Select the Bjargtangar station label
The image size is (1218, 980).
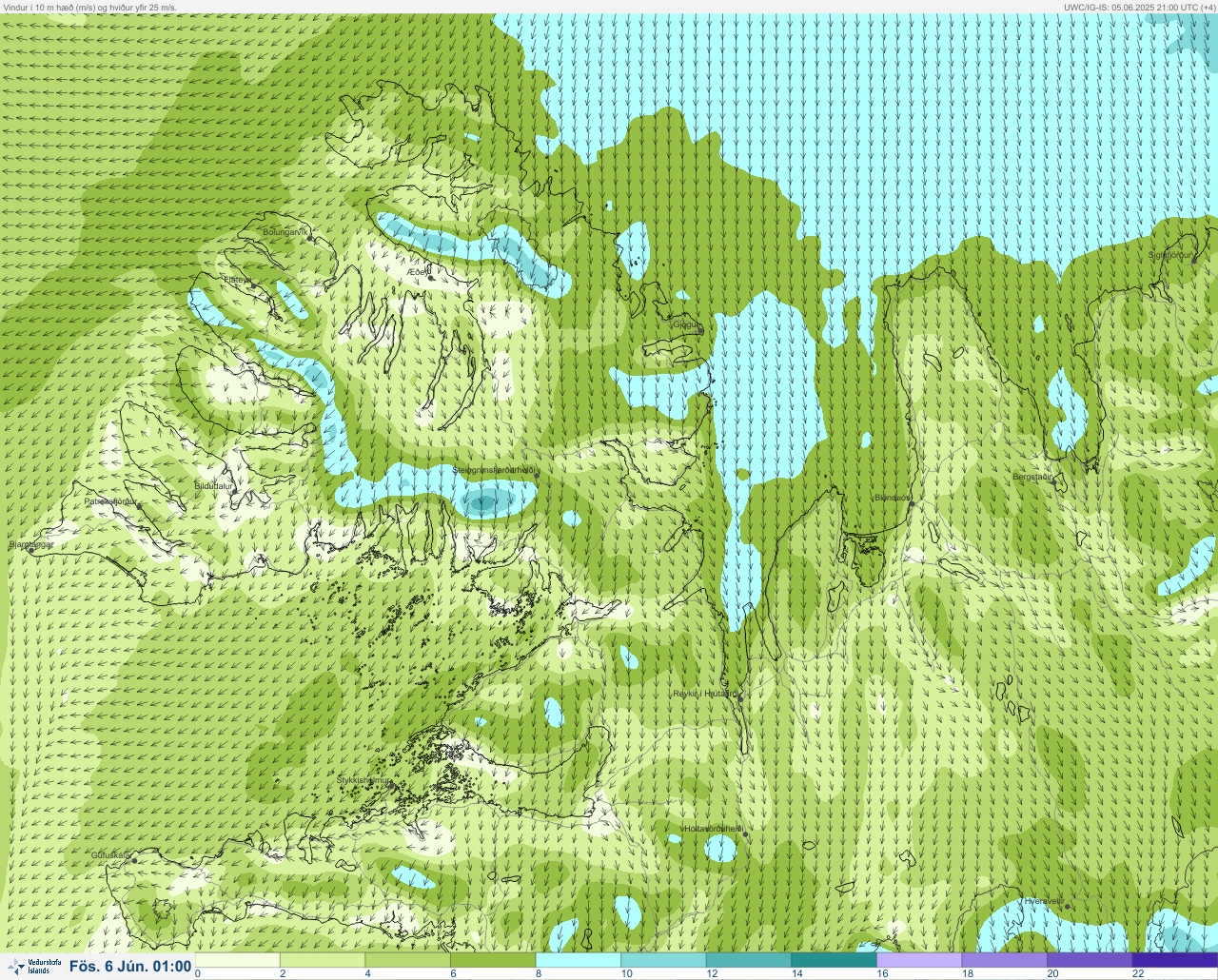click(31, 545)
